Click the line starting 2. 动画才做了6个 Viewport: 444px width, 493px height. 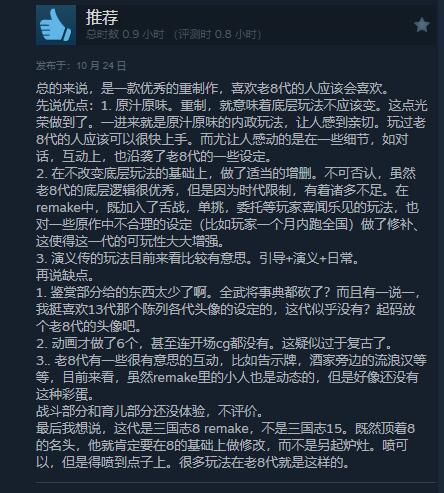tap(214, 343)
